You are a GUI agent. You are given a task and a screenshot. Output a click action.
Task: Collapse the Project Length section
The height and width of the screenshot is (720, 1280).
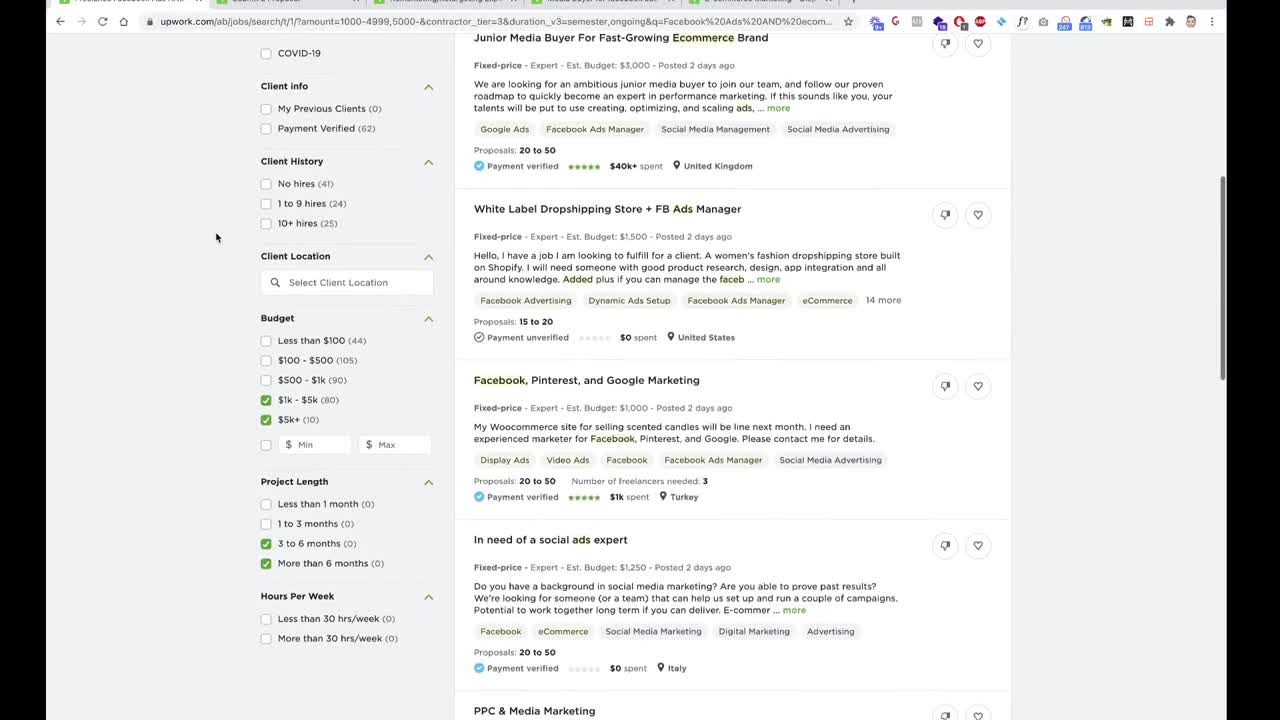click(428, 482)
